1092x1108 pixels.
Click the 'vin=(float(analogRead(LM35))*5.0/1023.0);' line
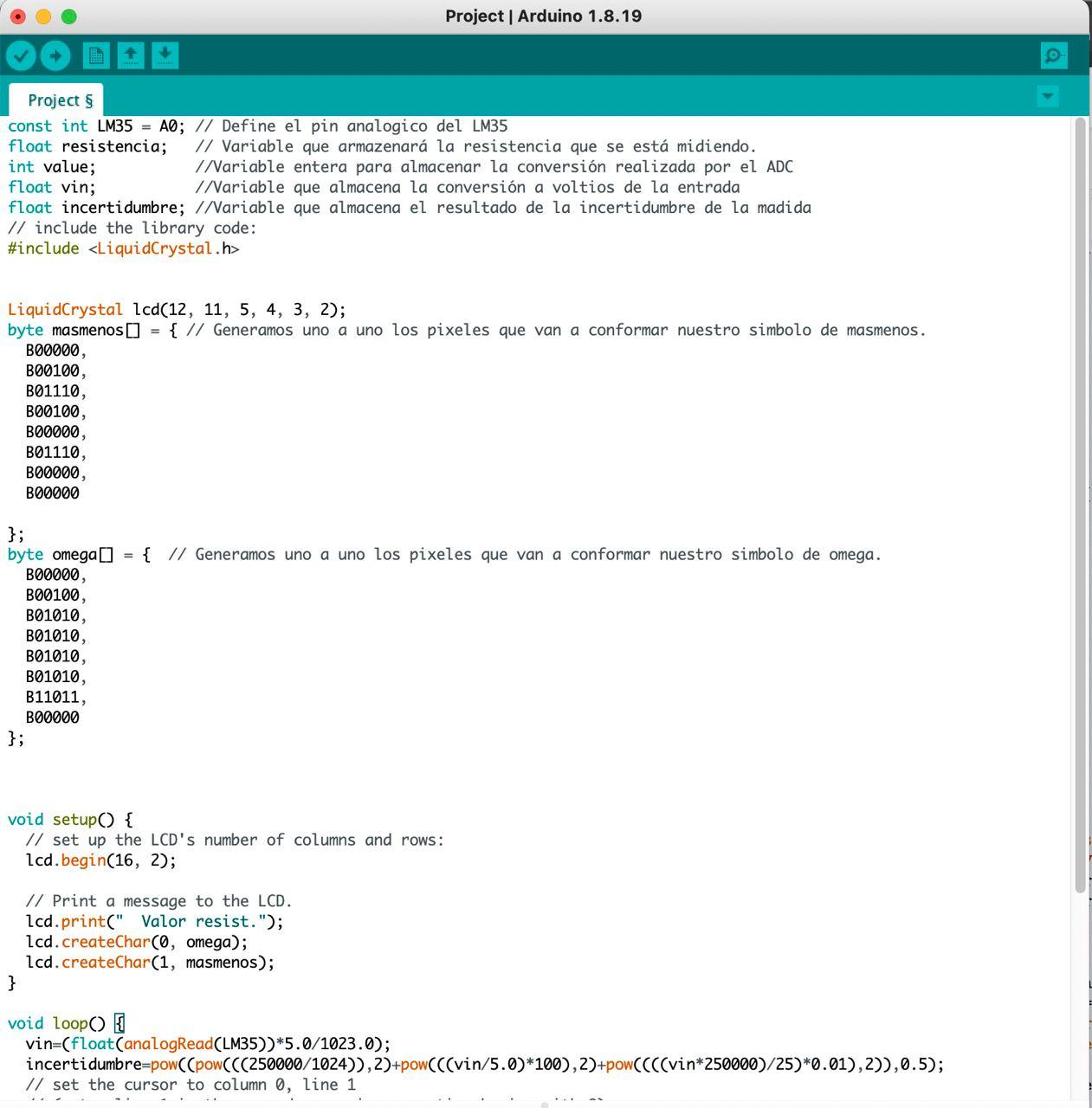(x=209, y=1044)
